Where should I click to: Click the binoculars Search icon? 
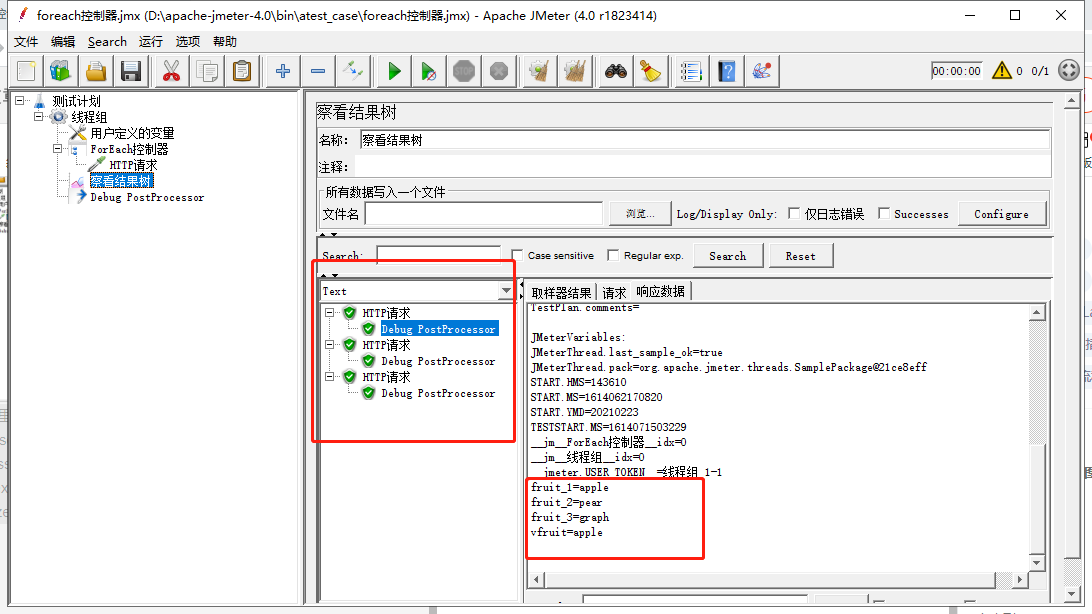point(616,71)
